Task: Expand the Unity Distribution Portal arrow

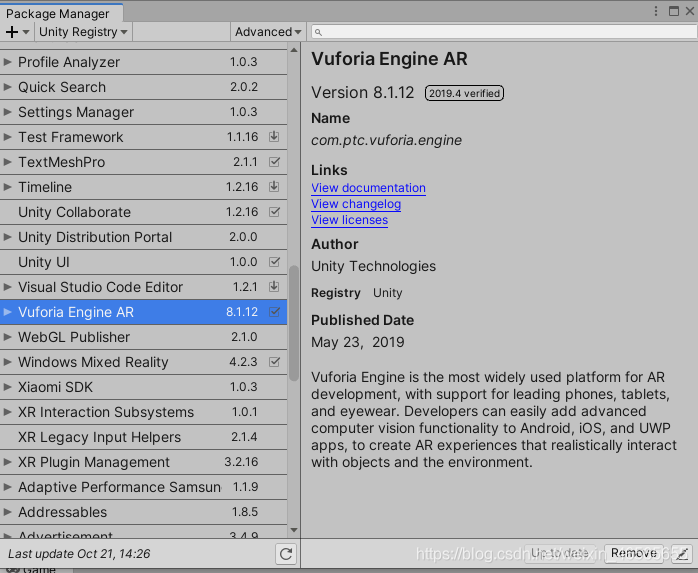Action: pos(7,236)
